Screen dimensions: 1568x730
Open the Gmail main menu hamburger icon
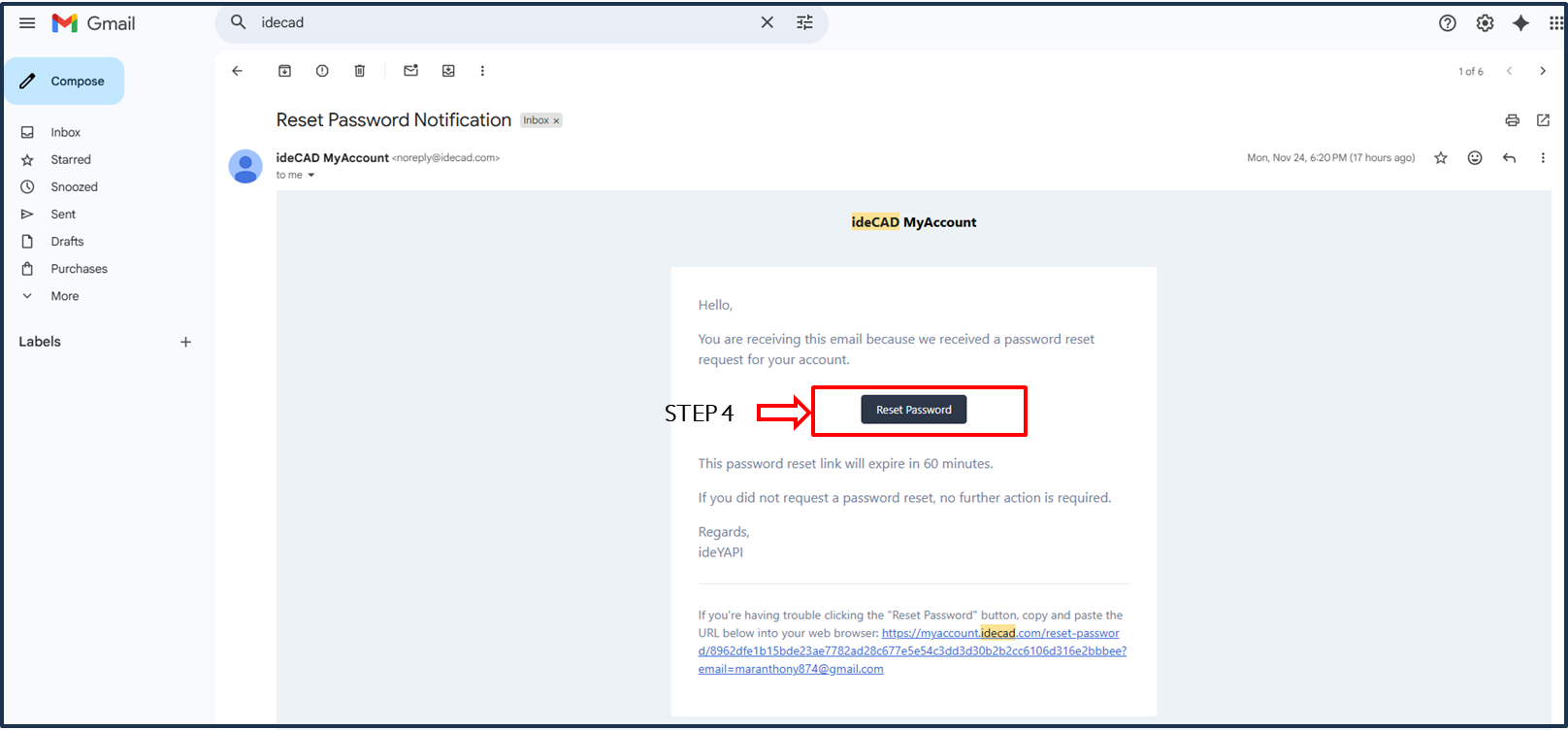27,23
